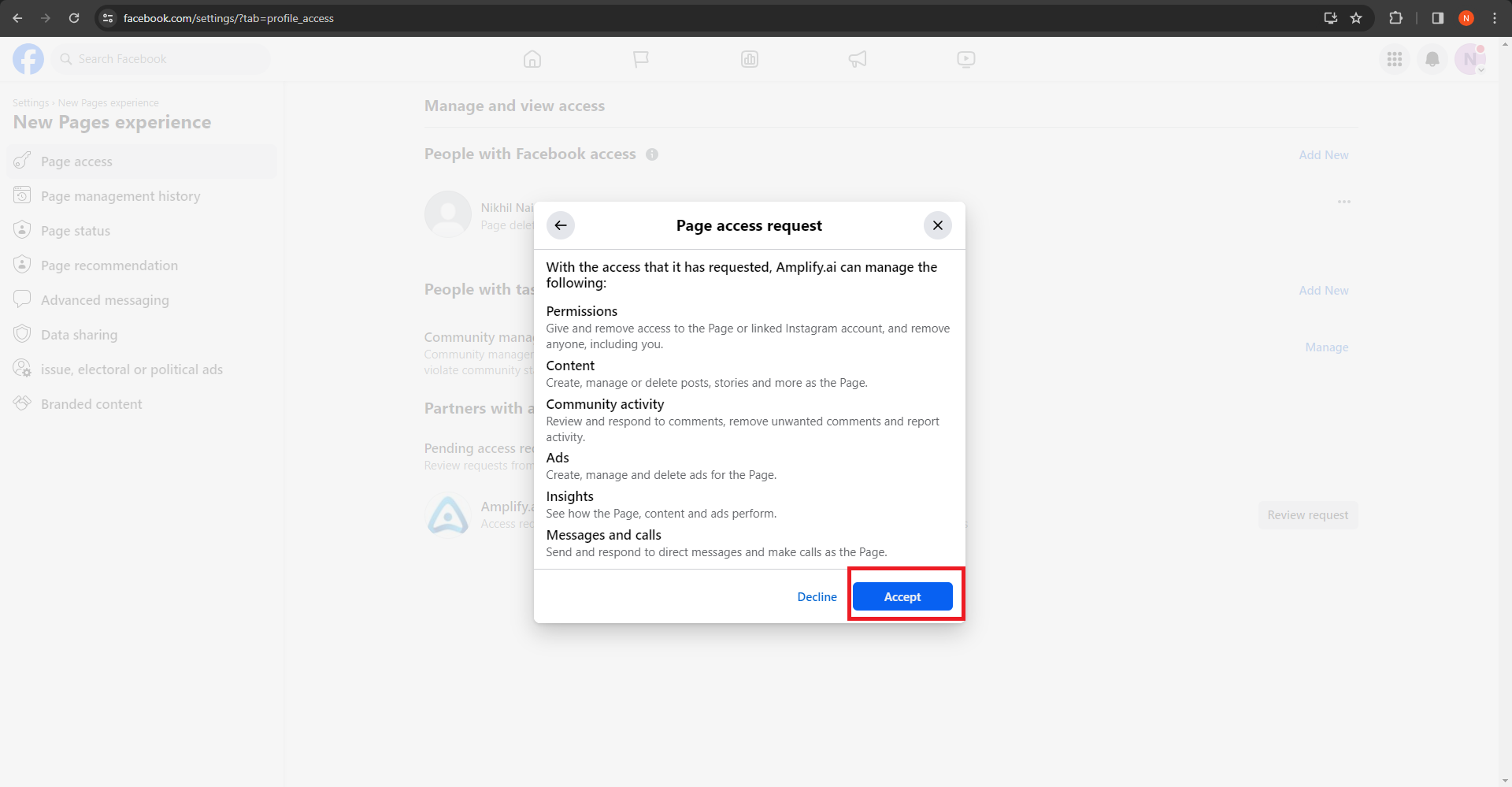Click the Messages and calls heading
Screen dimensions: 1512x787
(x=604, y=535)
